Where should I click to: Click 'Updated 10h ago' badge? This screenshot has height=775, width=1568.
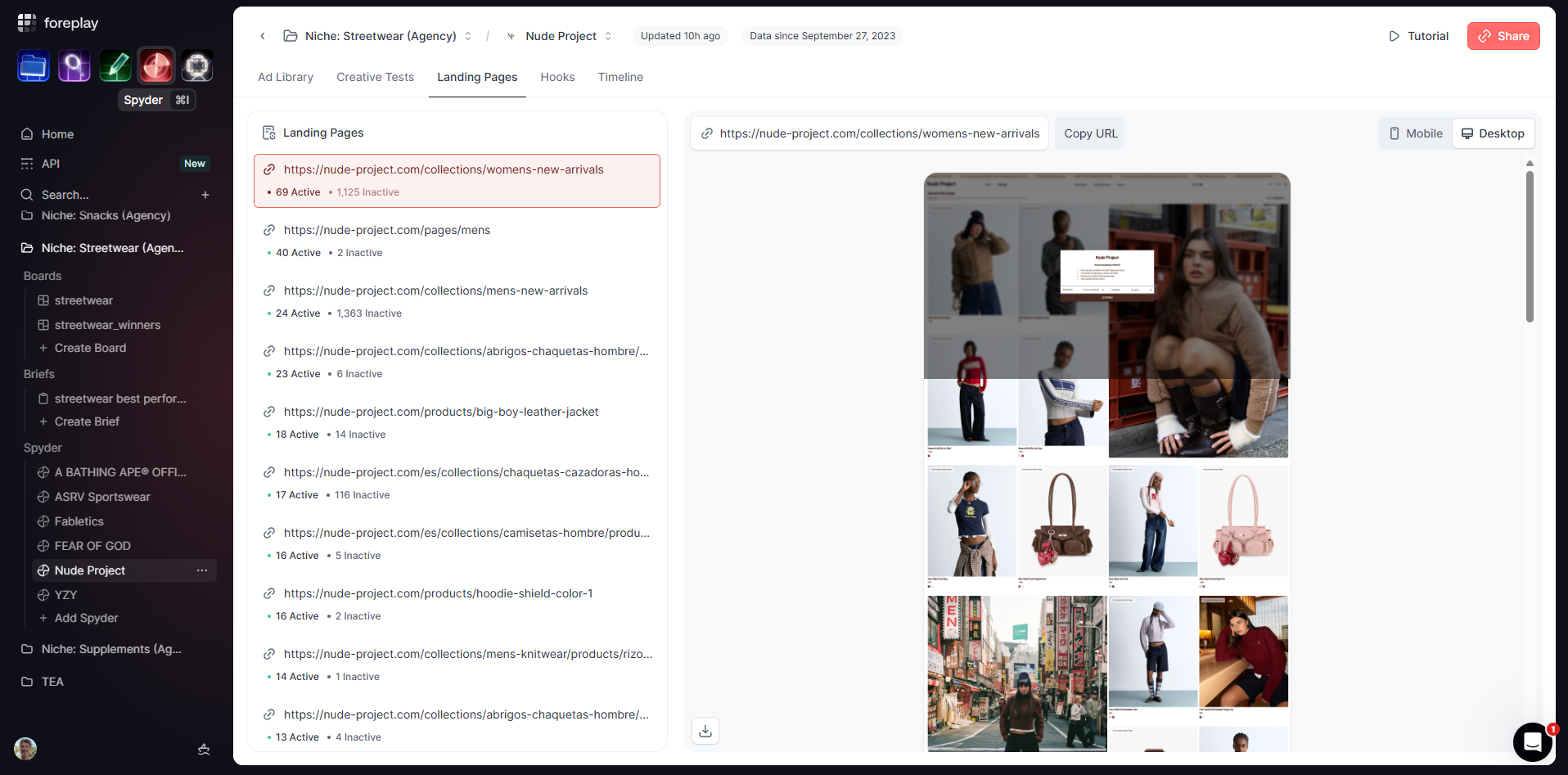click(x=680, y=36)
